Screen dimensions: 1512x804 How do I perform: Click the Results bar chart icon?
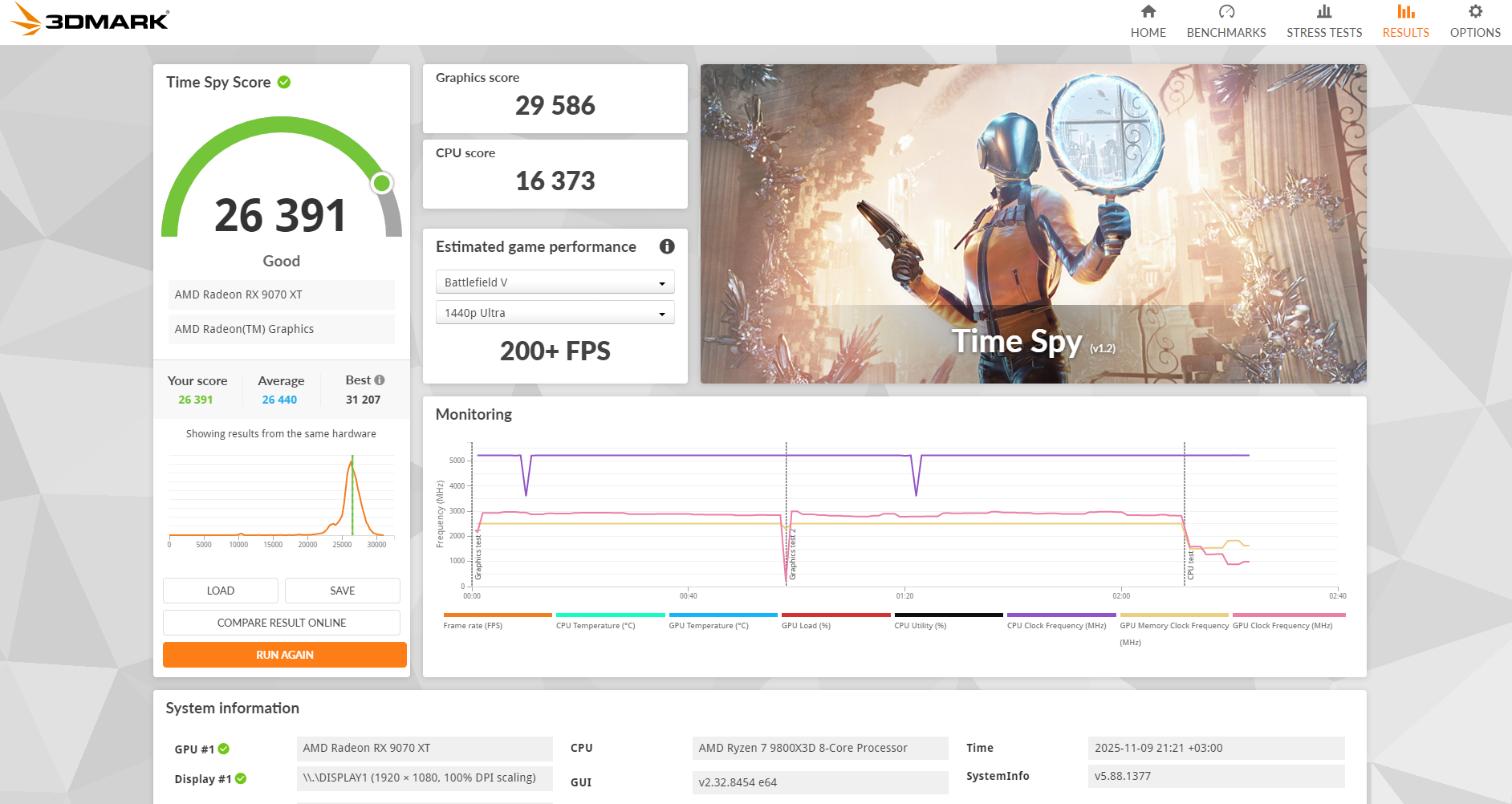1405,12
